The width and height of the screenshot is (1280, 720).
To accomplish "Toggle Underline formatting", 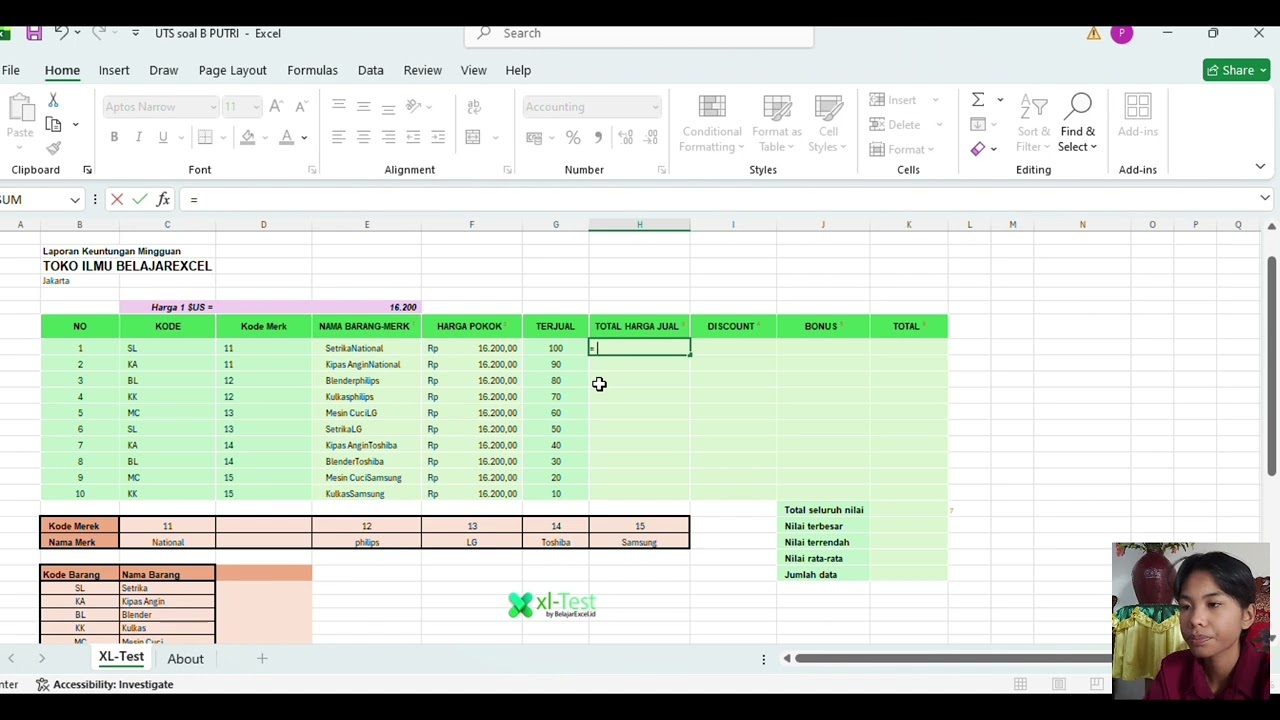I will [162, 137].
